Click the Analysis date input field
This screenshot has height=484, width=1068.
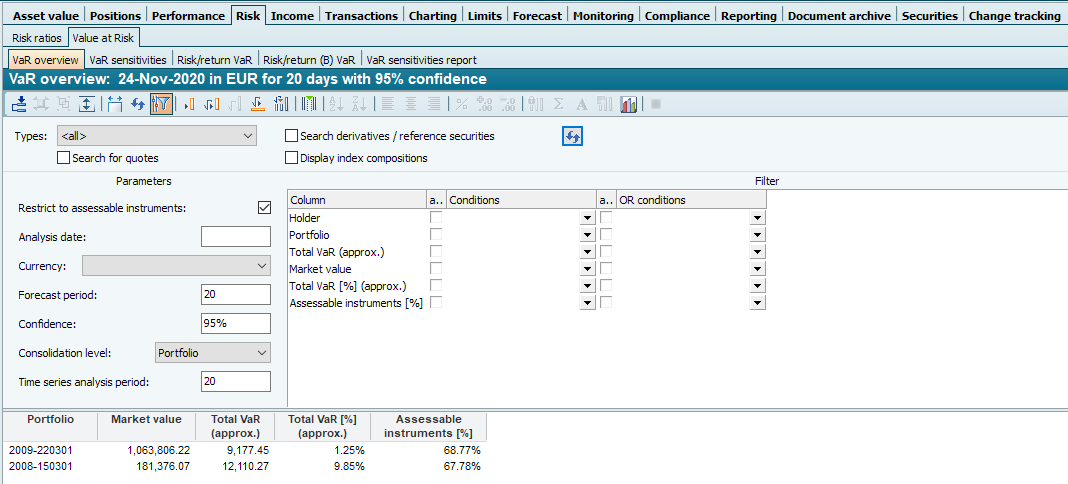[x=235, y=237]
